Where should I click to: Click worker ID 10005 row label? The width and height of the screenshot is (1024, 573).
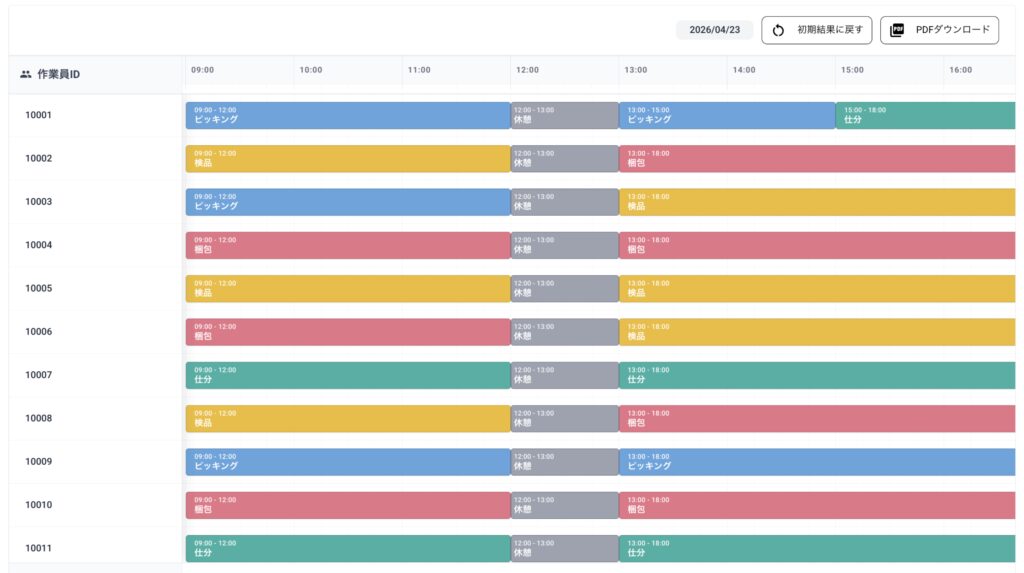click(39, 288)
